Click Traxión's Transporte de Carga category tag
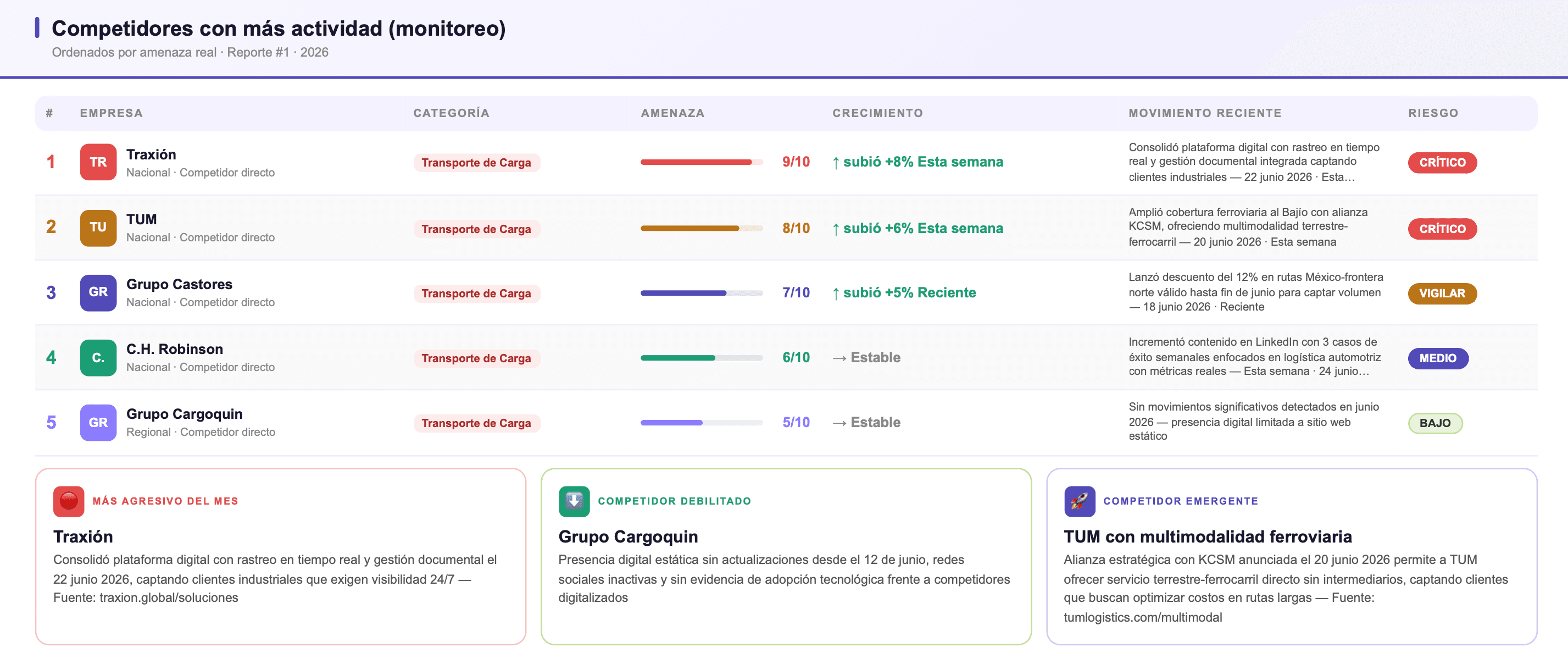1568x653 pixels. [476, 163]
